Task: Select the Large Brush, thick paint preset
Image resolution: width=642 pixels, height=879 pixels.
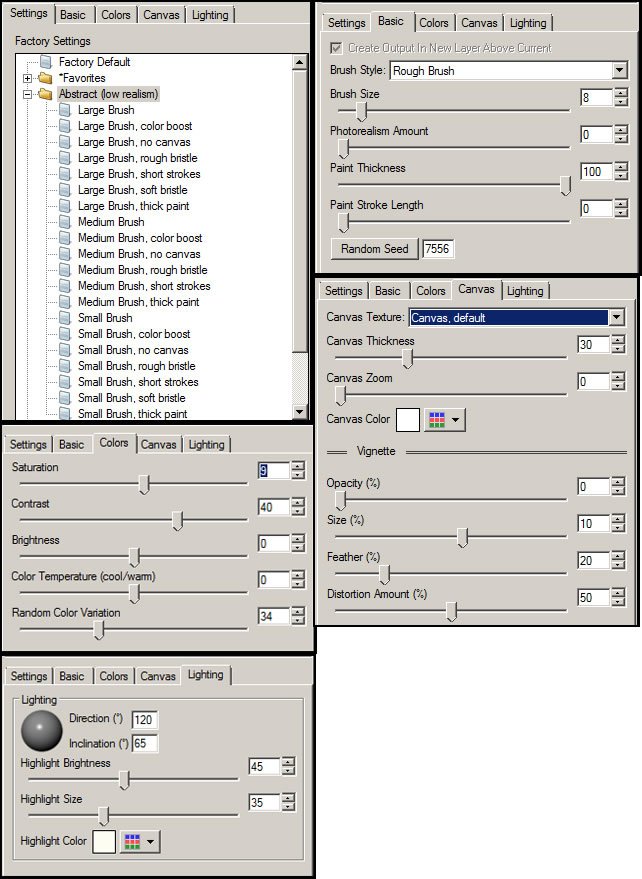Action: (x=133, y=206)
